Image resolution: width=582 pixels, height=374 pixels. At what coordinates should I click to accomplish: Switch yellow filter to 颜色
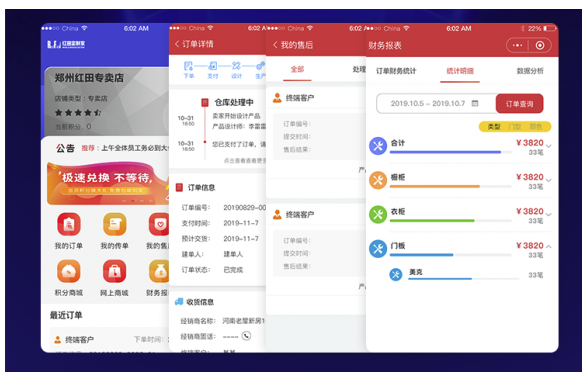[x=536, y=127]
